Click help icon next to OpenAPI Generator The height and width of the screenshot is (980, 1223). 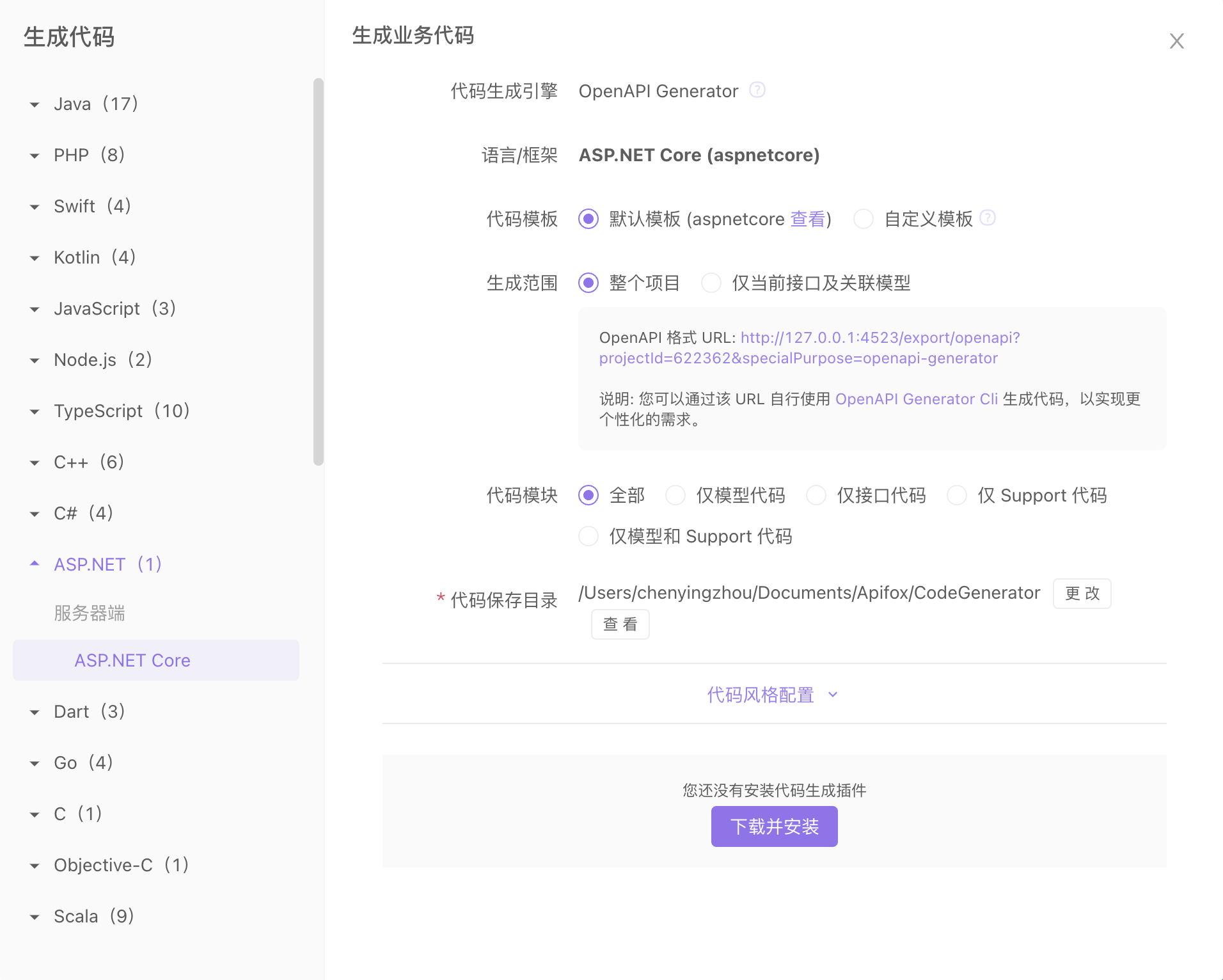[757, 90]
